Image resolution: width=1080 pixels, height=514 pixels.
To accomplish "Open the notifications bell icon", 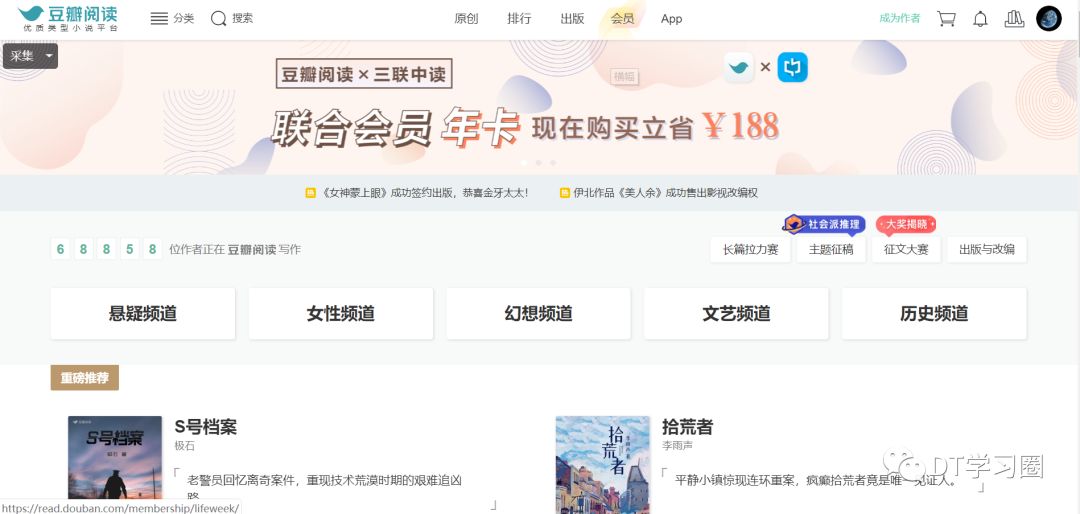I will [x=980, y=19].
